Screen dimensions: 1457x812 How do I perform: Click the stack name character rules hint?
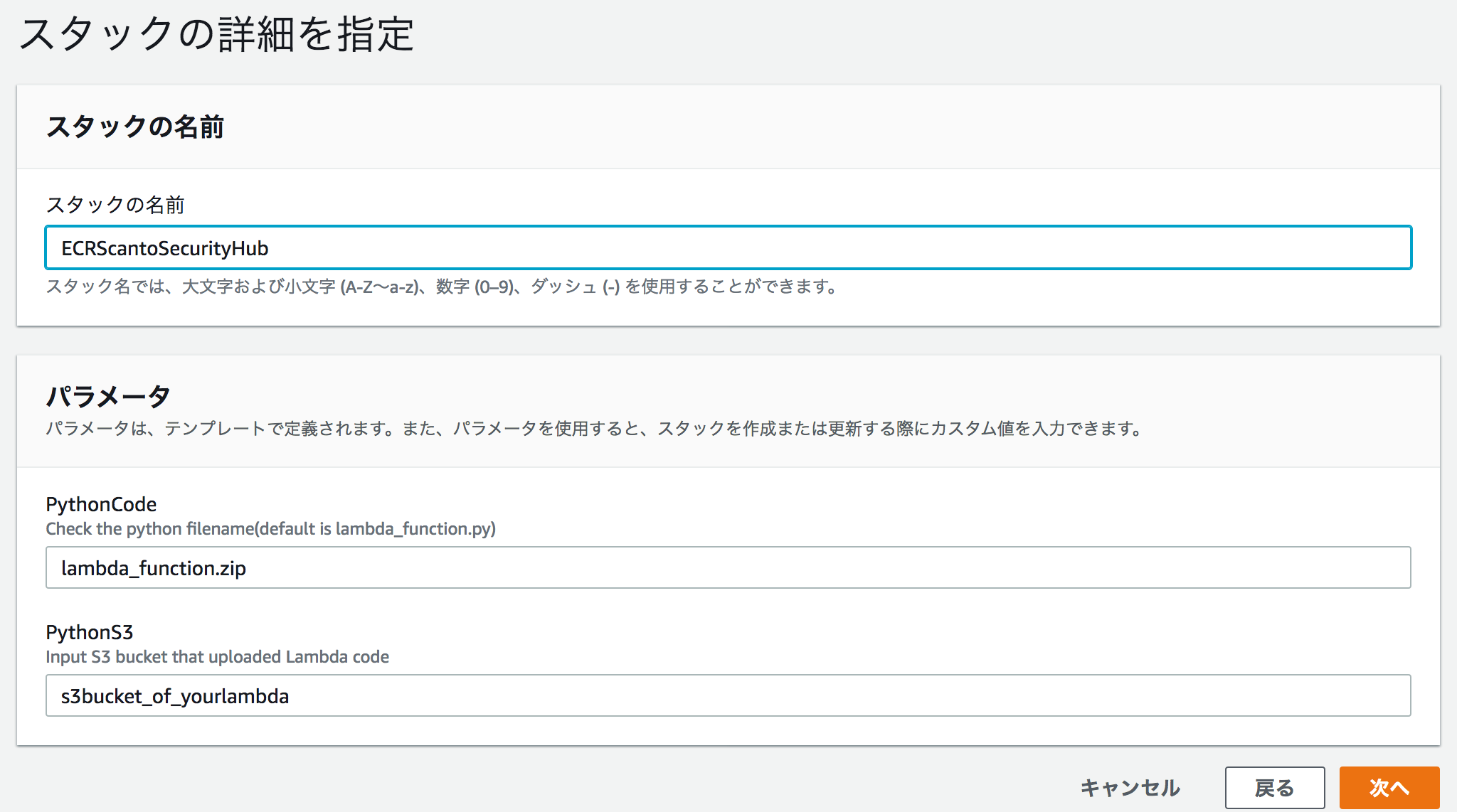point(441,287)
